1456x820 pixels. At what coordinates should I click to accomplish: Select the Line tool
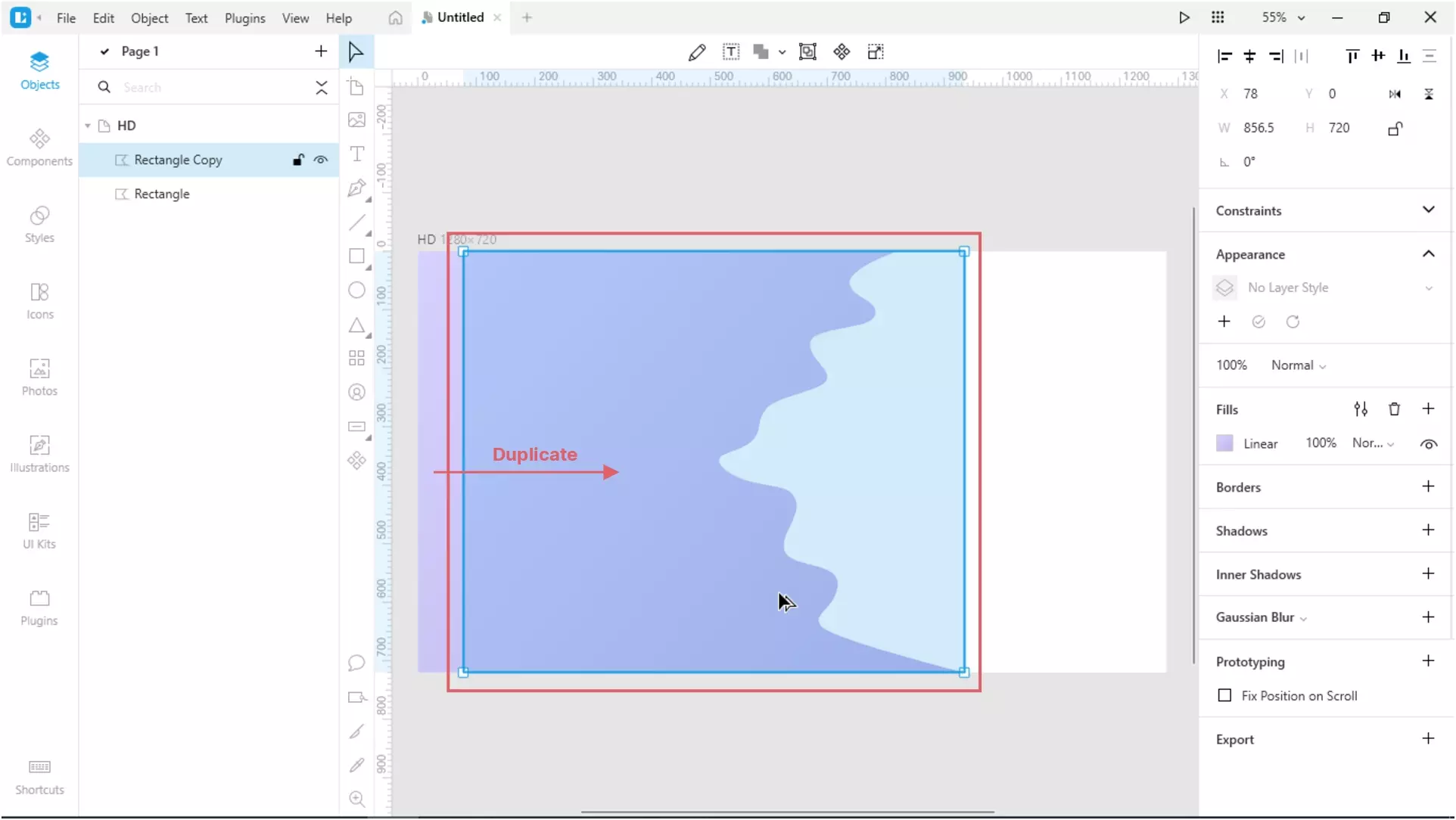click(x=356, y=222)
